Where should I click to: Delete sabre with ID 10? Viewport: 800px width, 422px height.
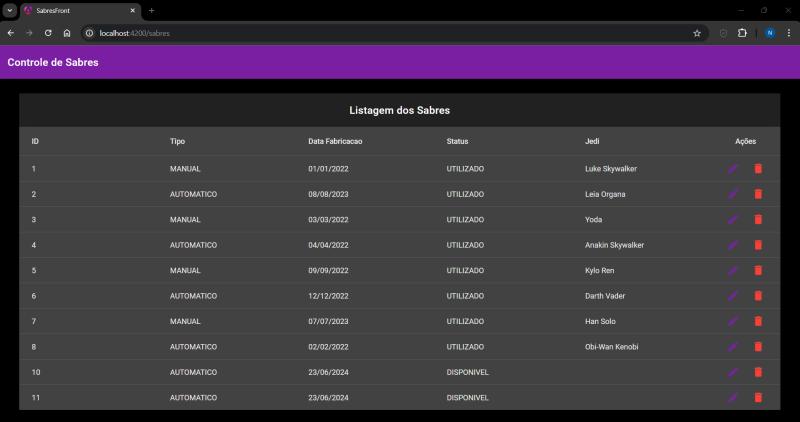758,372
